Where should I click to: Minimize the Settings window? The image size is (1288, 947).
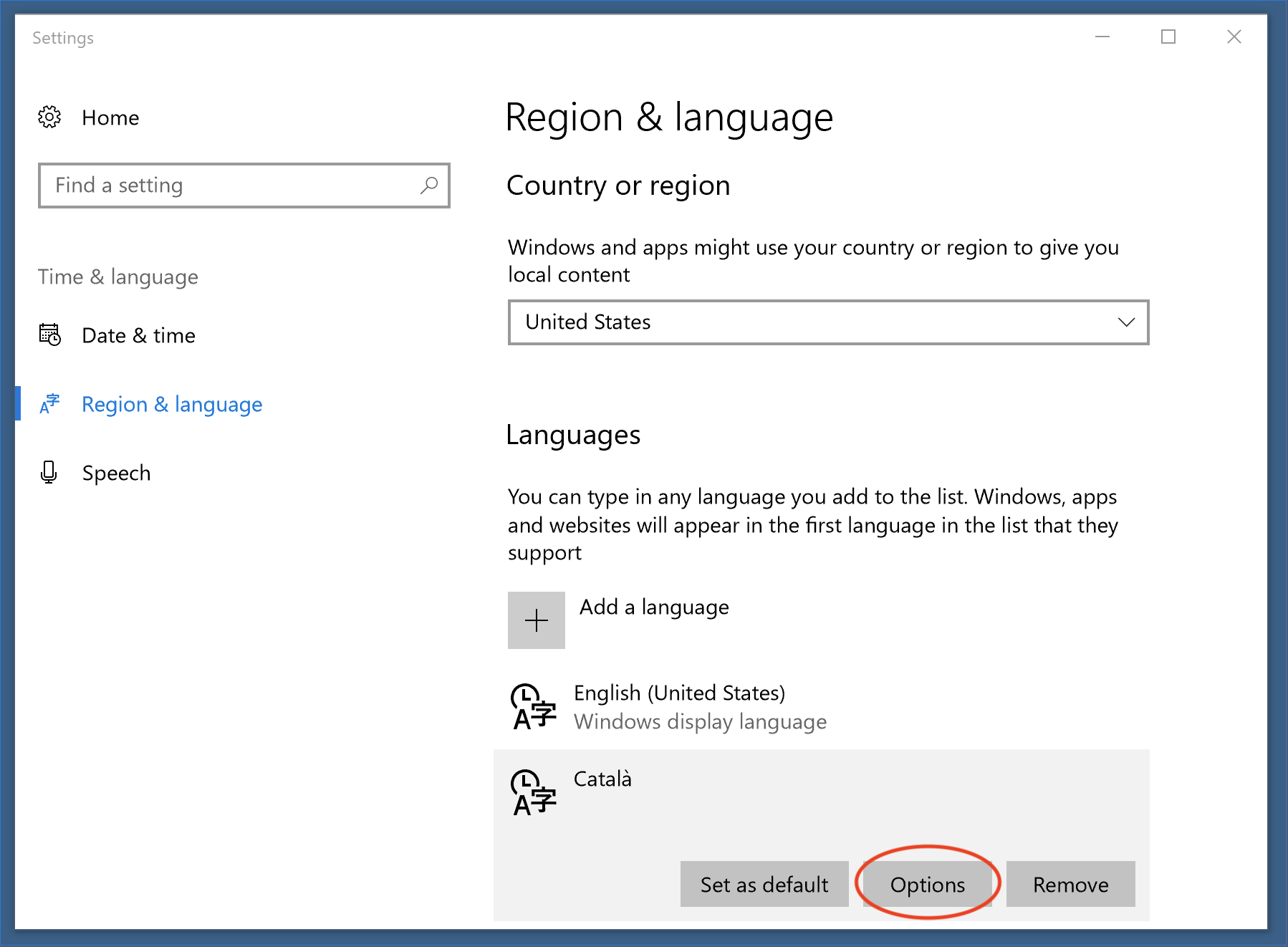click(1102, 37)
